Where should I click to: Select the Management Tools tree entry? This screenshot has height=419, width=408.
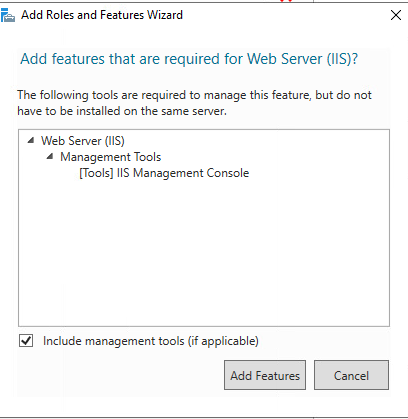point(110,157)
